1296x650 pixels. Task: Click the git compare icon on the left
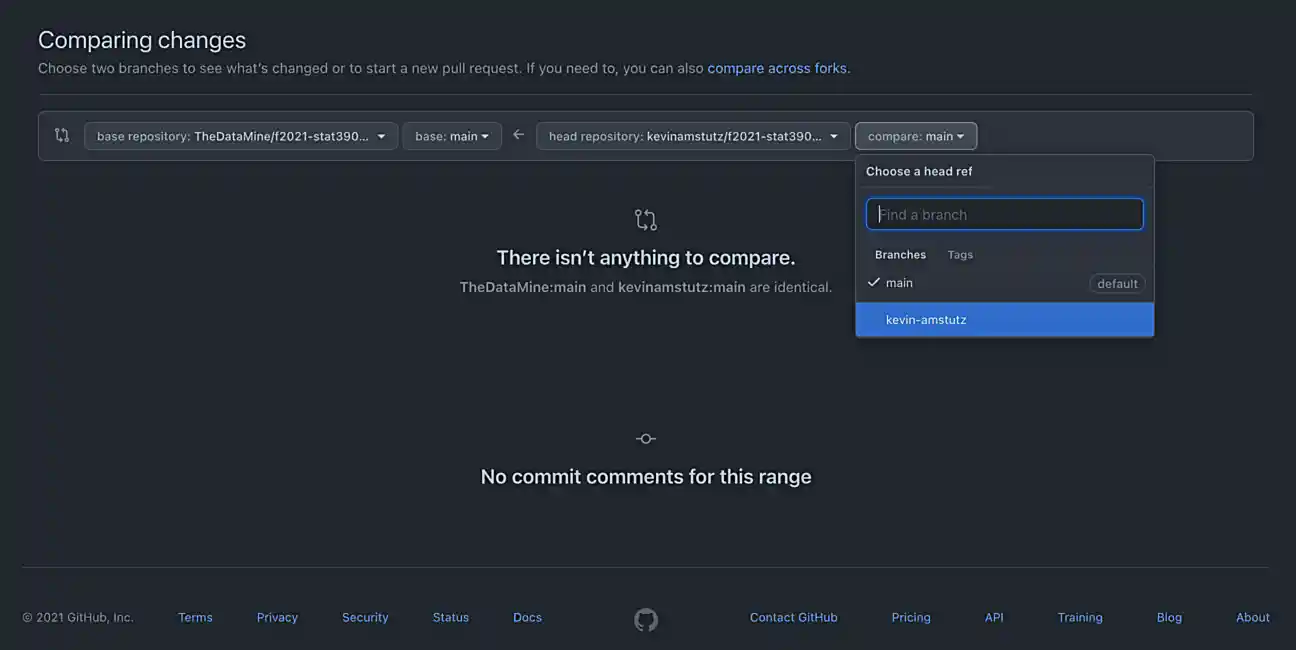(x=61, y=134)
